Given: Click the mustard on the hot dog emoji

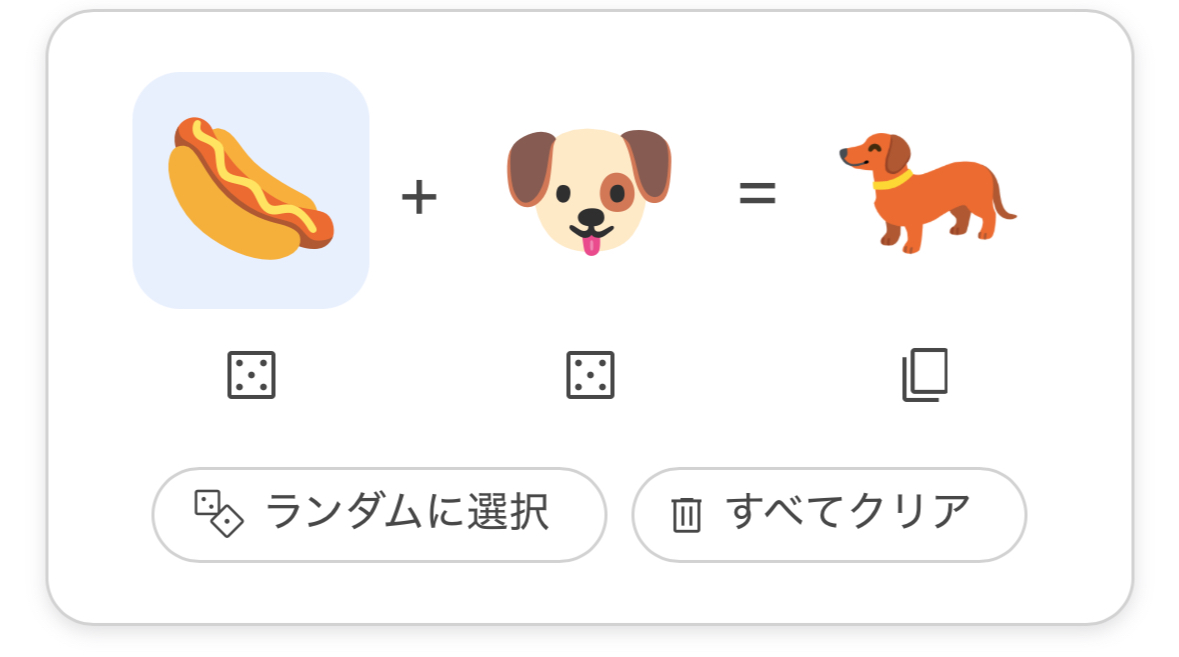Looking at the screenshot, I should [250, 176].
